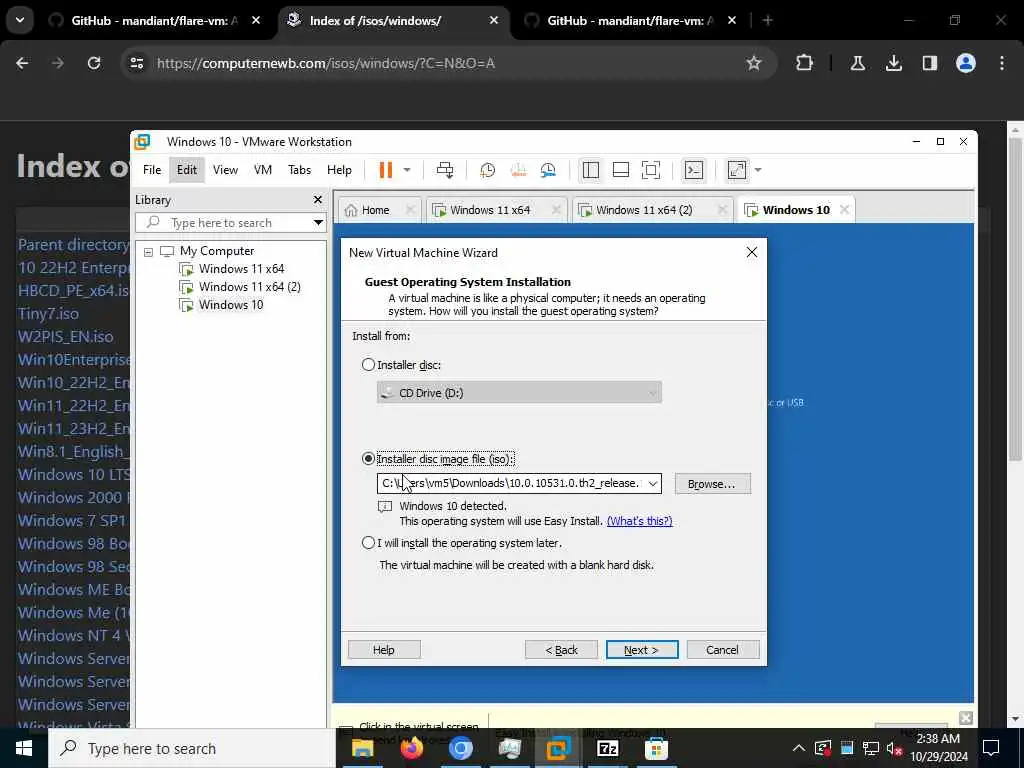Click the console view icon in toolbar
Screen dimensions: 1024x768
[693, 170]
